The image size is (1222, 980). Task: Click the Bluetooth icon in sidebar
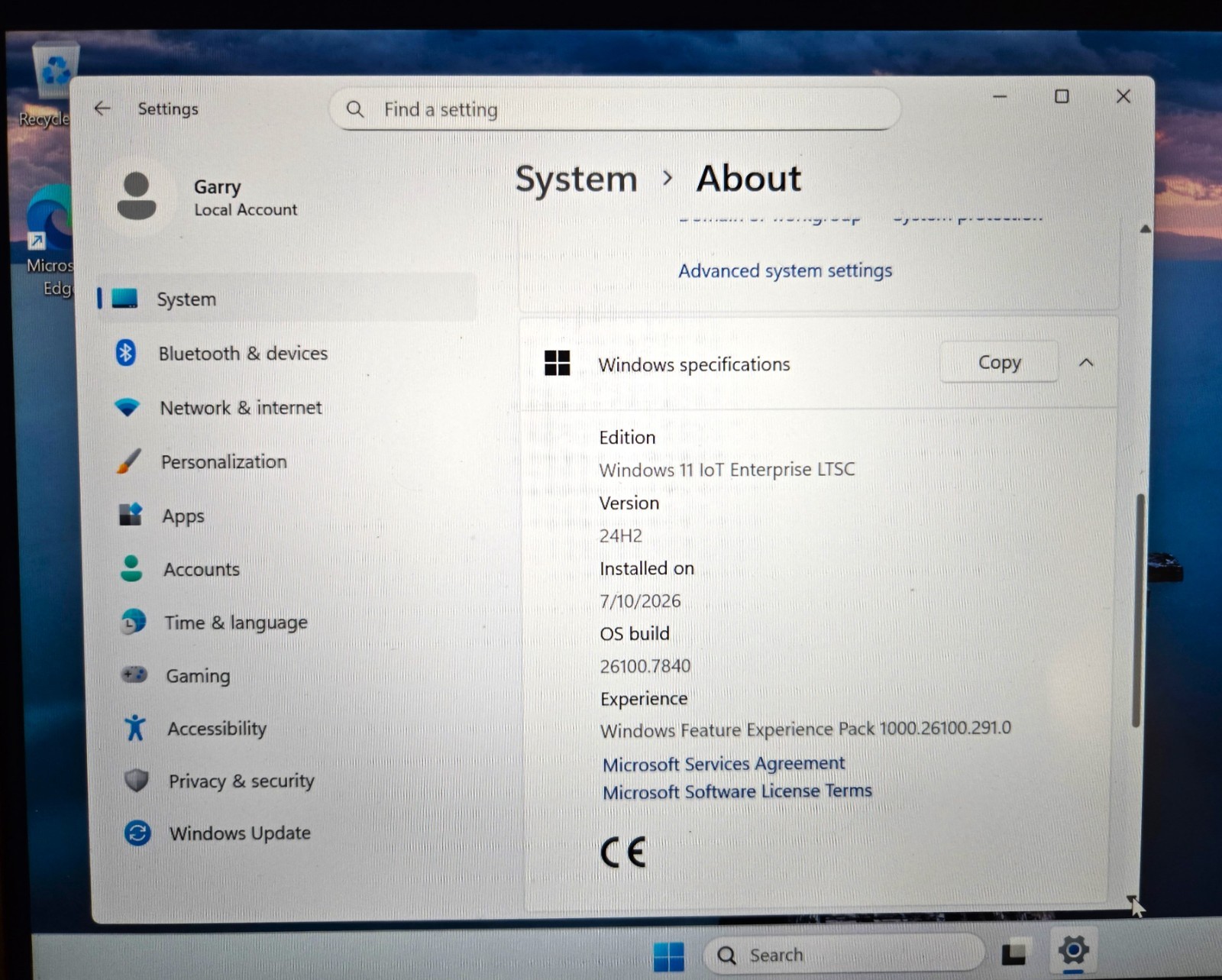[x=125, y=352]
